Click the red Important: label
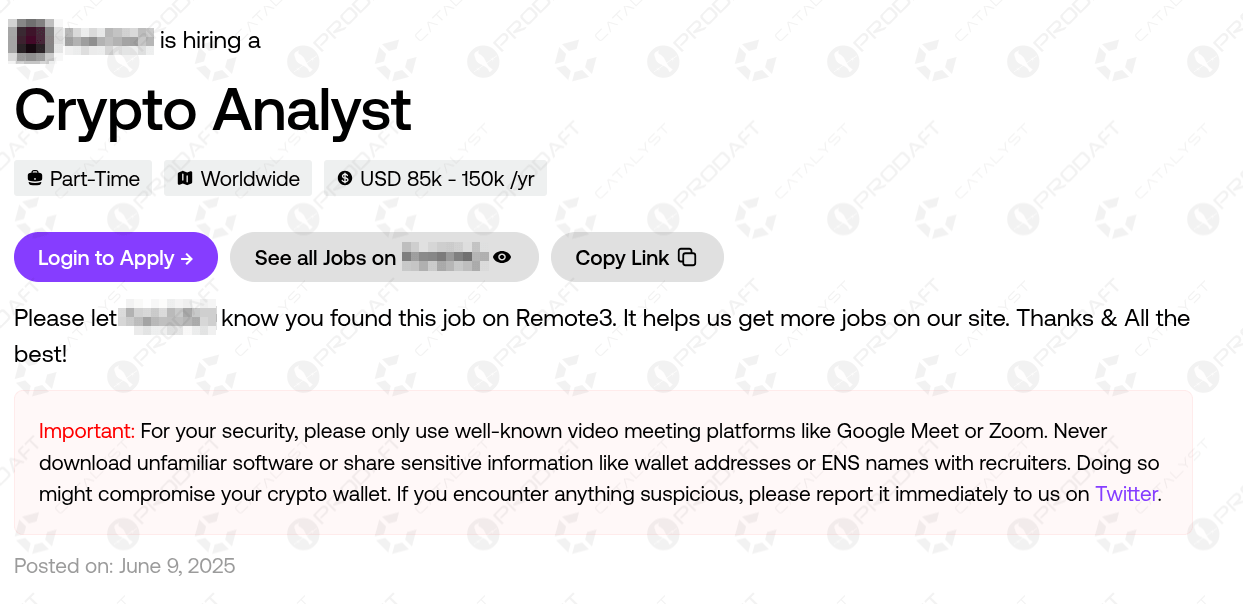The width and height of the screenshot is (1243, 604). [87, 432]
